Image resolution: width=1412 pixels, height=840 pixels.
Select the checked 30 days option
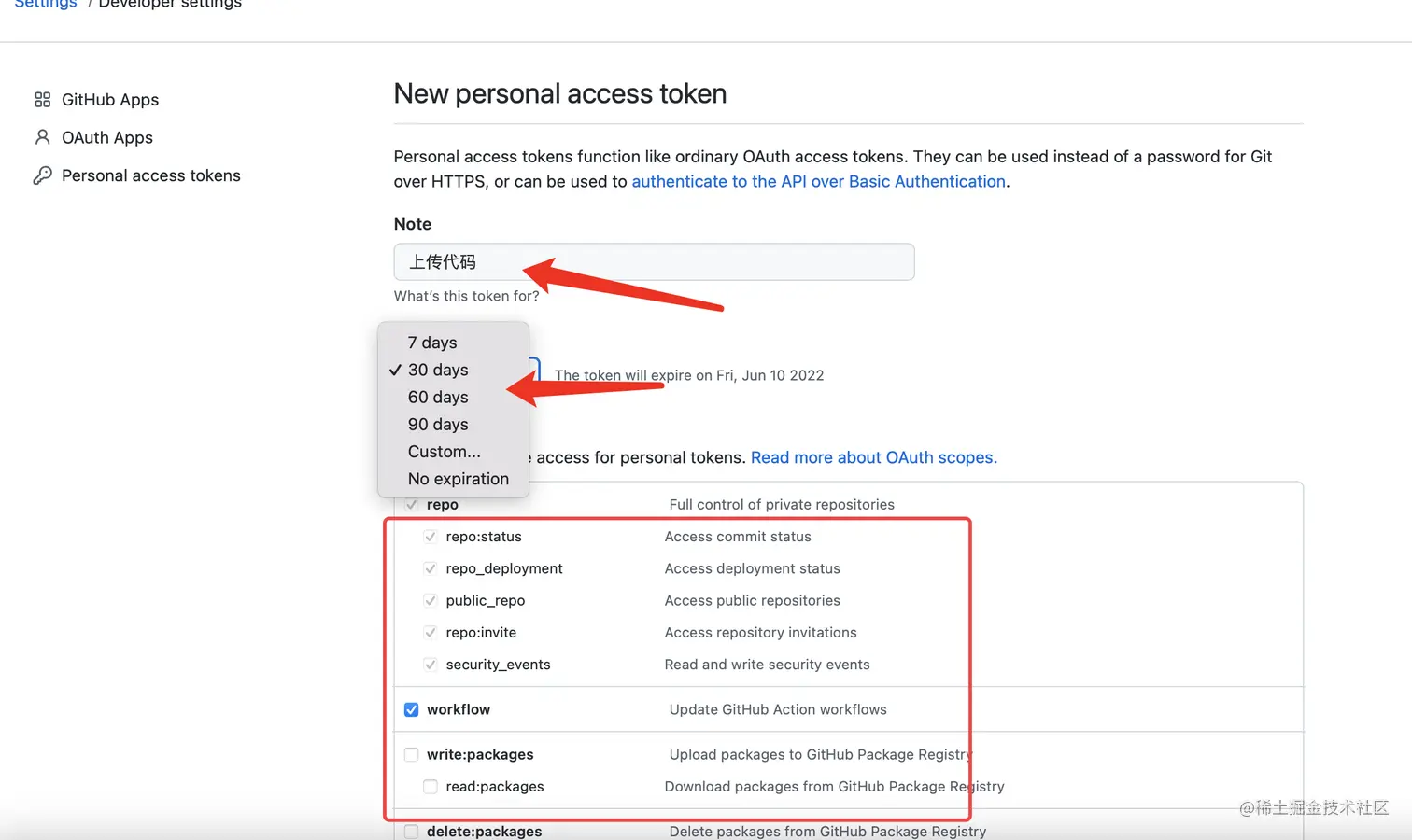[438, 370]
